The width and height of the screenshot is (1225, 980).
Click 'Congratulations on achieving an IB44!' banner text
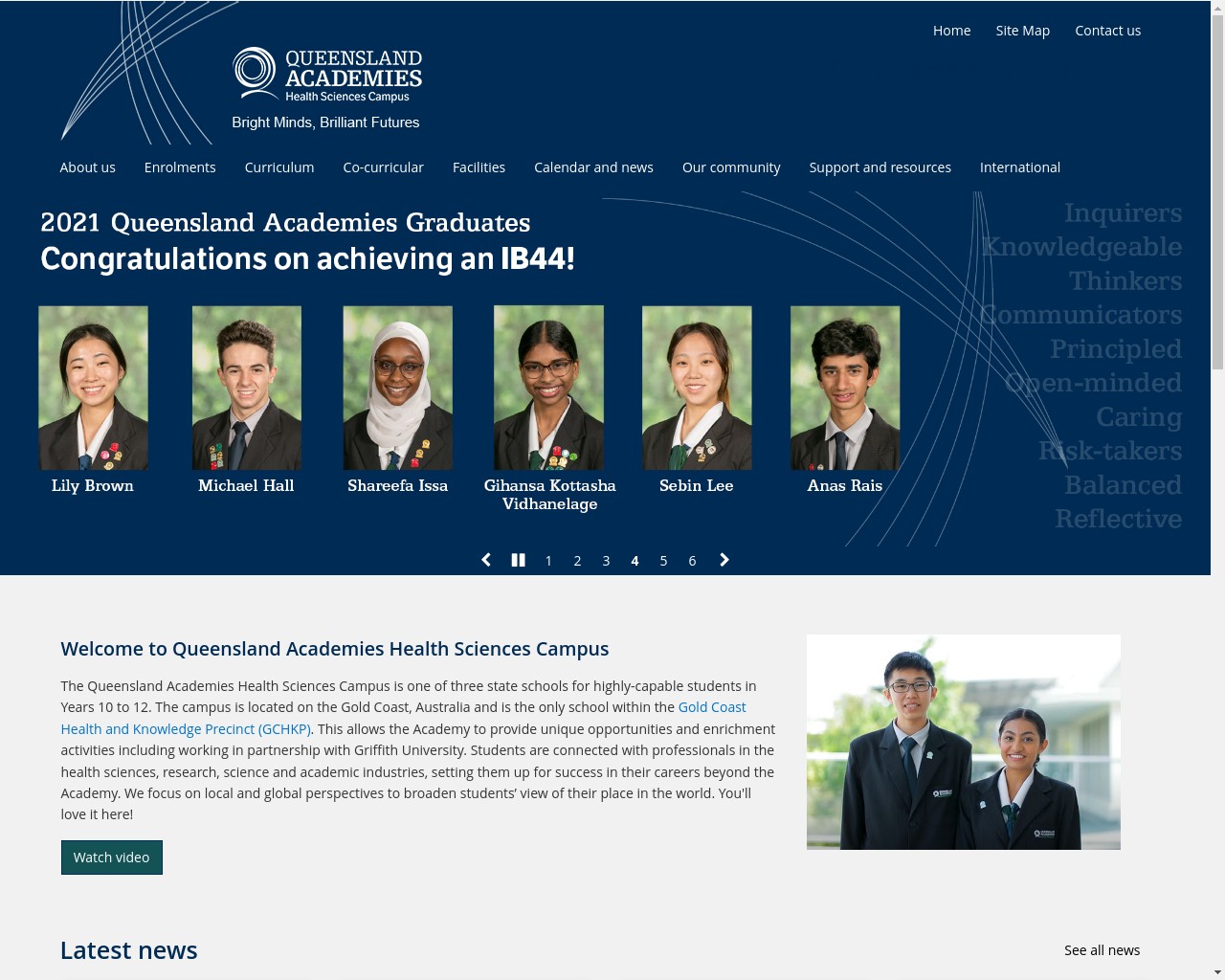[307, 258]
